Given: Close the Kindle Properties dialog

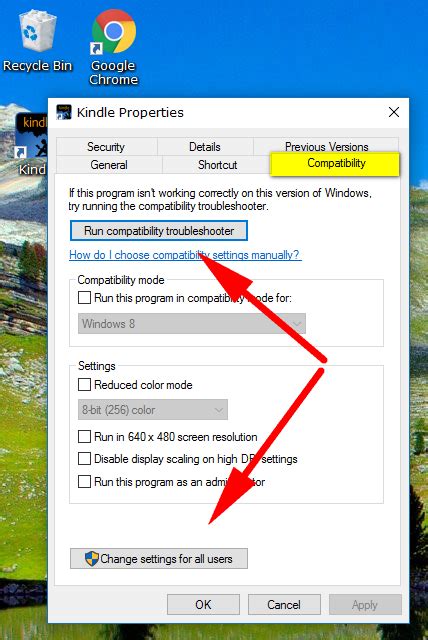Looking at the screenshot, I should pyautogui.click(x=394, y=112).
